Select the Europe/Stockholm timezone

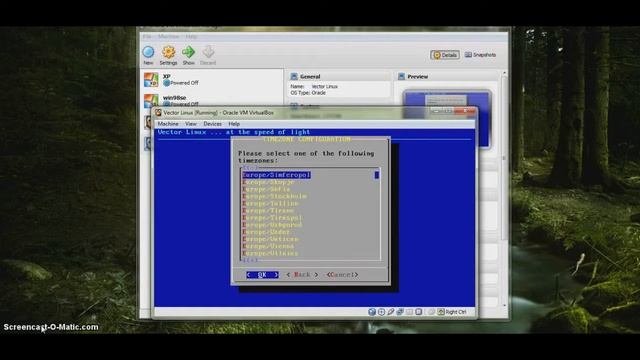pos(274,196)
